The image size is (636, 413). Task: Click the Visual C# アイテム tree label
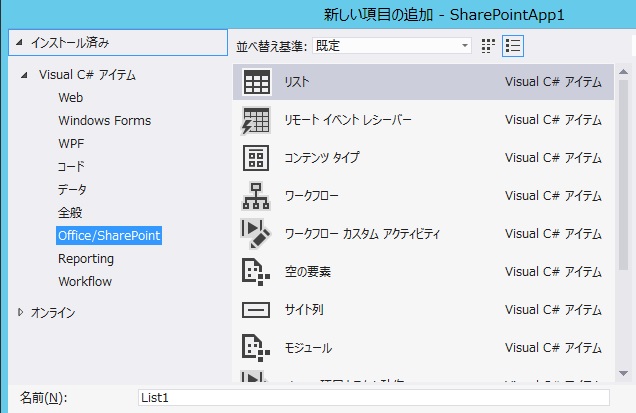pos(87,75)
